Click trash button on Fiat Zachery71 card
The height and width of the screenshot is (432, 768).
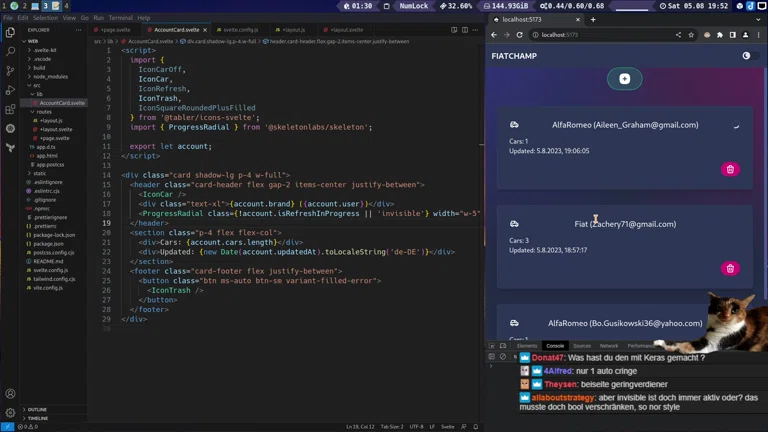pos(730,268)
